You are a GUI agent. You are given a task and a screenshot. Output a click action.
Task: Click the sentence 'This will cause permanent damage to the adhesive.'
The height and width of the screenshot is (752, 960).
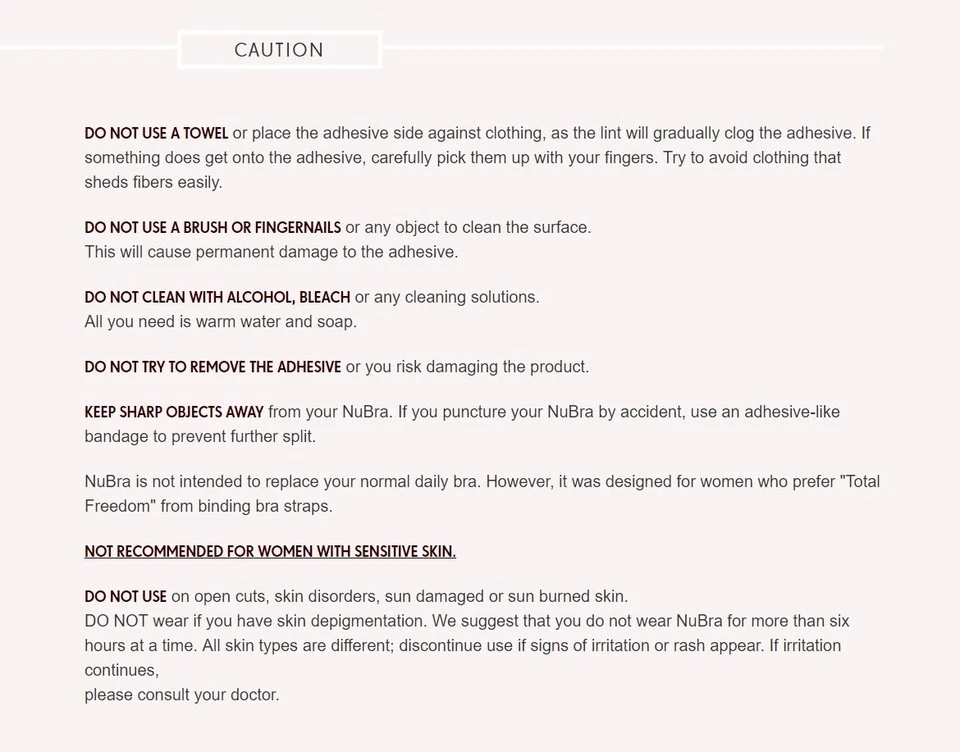[x=271, y=252]
